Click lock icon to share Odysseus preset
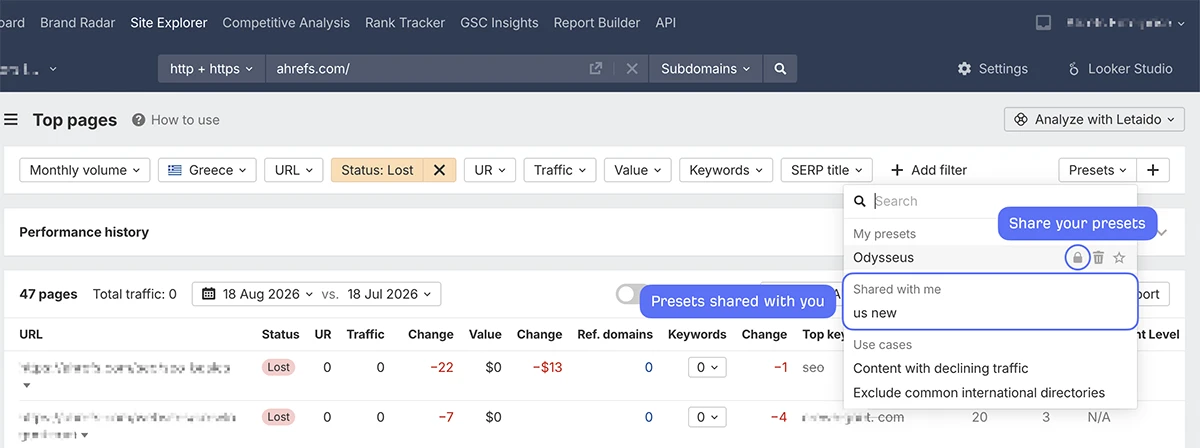This screenshot has width=1200, height=448. (1077, 257)
